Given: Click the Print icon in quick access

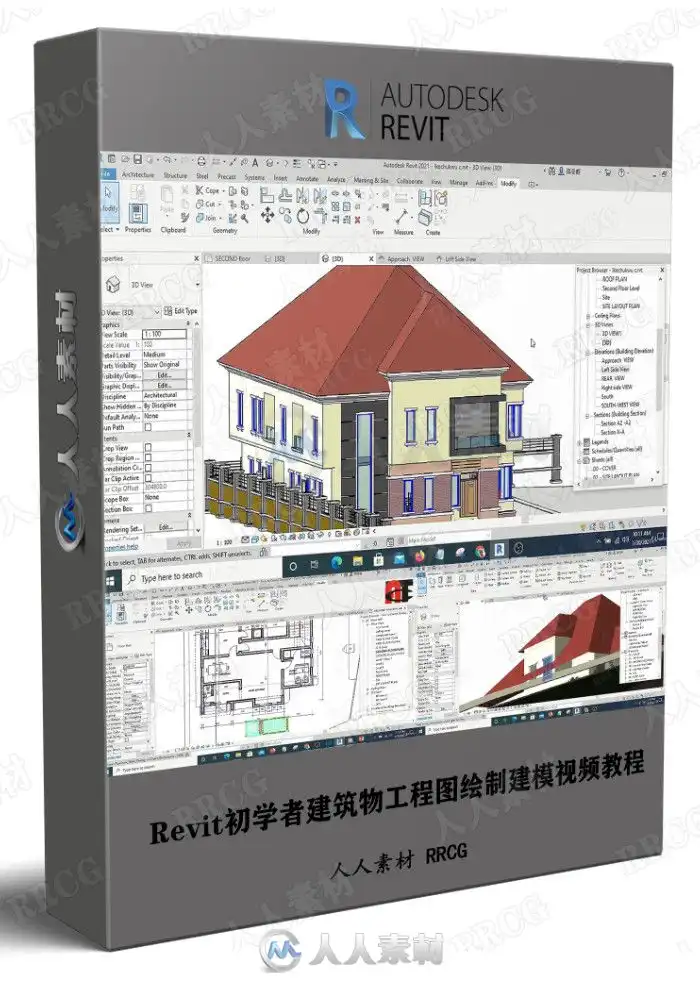Looking at the screenshot, I should click(x=201, y=162).
